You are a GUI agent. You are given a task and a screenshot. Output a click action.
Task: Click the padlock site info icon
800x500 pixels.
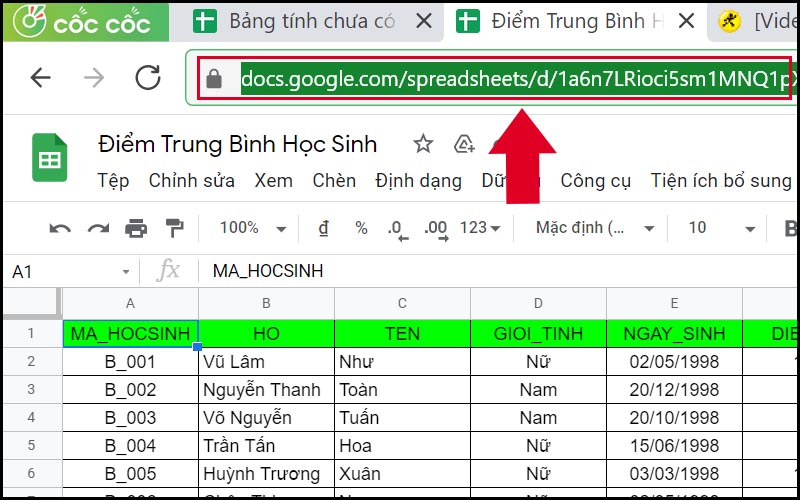[x=214, y=79]
